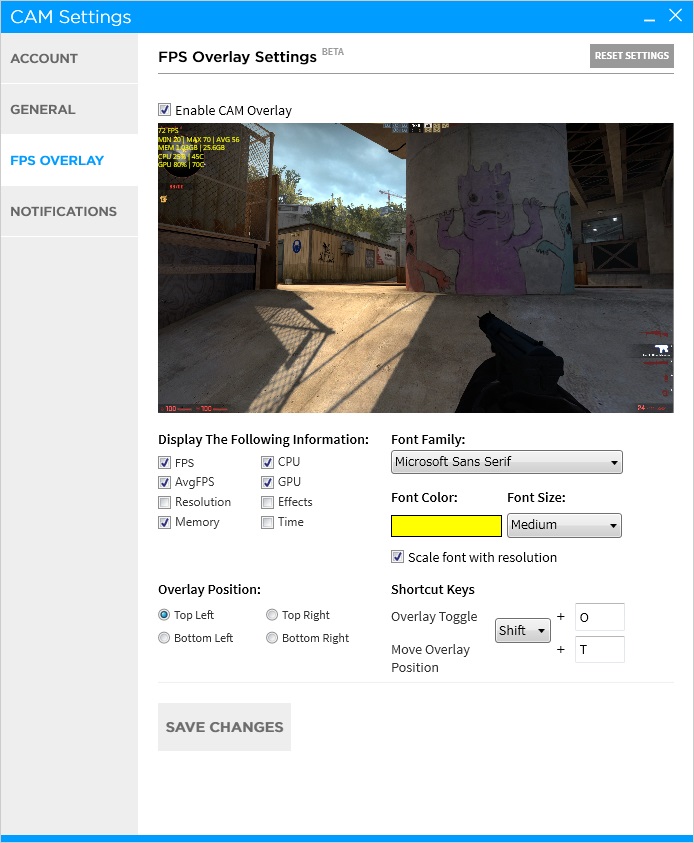Toggle the CPU checkbox
Image resolution: width=694 pixels, height=843 pixels.
[267, 462]
